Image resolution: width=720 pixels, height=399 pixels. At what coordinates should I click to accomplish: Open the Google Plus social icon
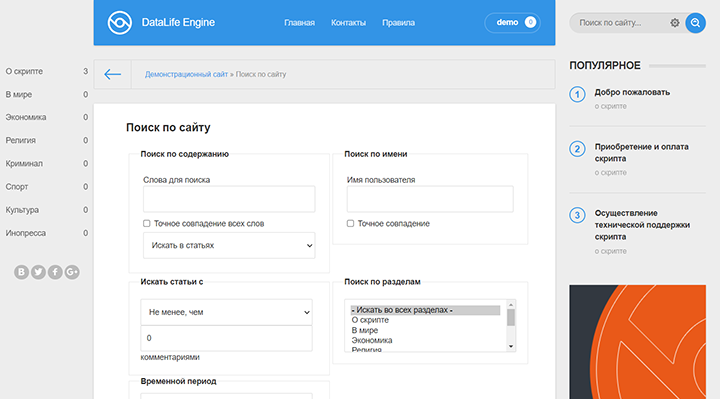(x=72, y=272)
